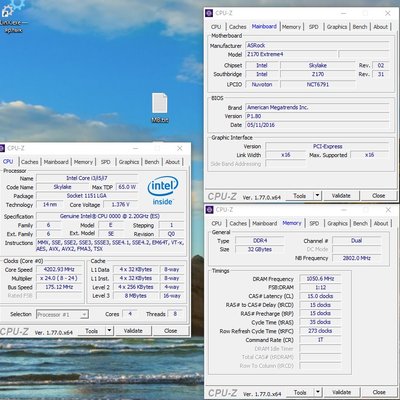
Task: Open the MB.txt desktop file icon
Action: click(160, 107)
